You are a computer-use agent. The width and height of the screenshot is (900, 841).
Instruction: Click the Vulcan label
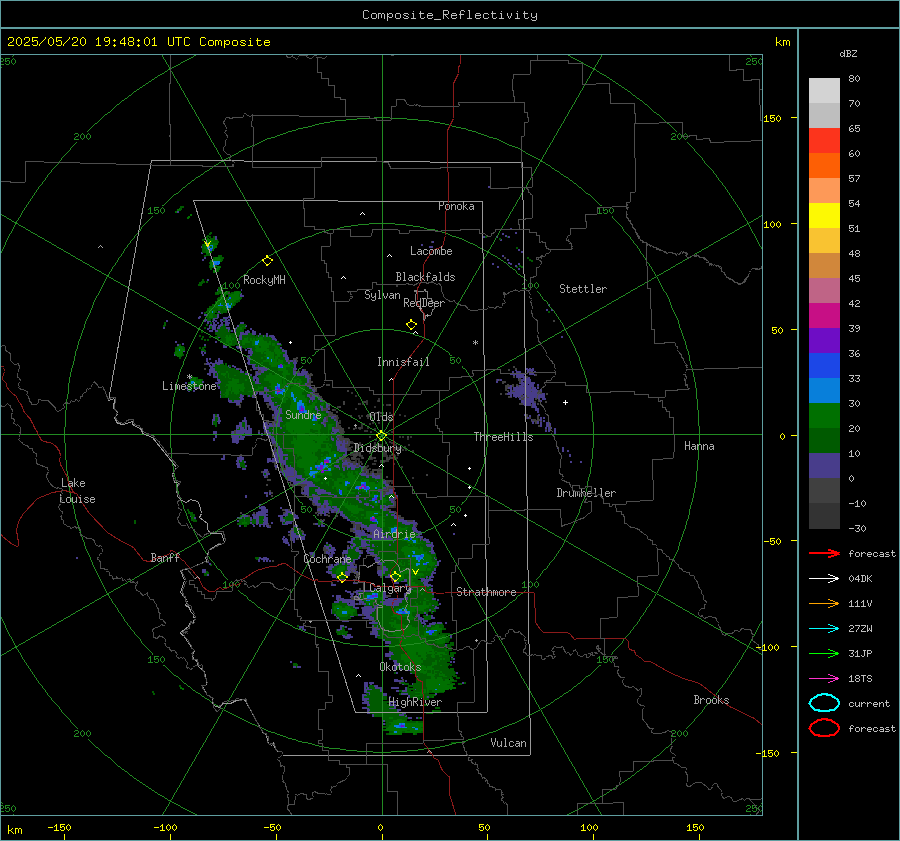coord(508,743)
